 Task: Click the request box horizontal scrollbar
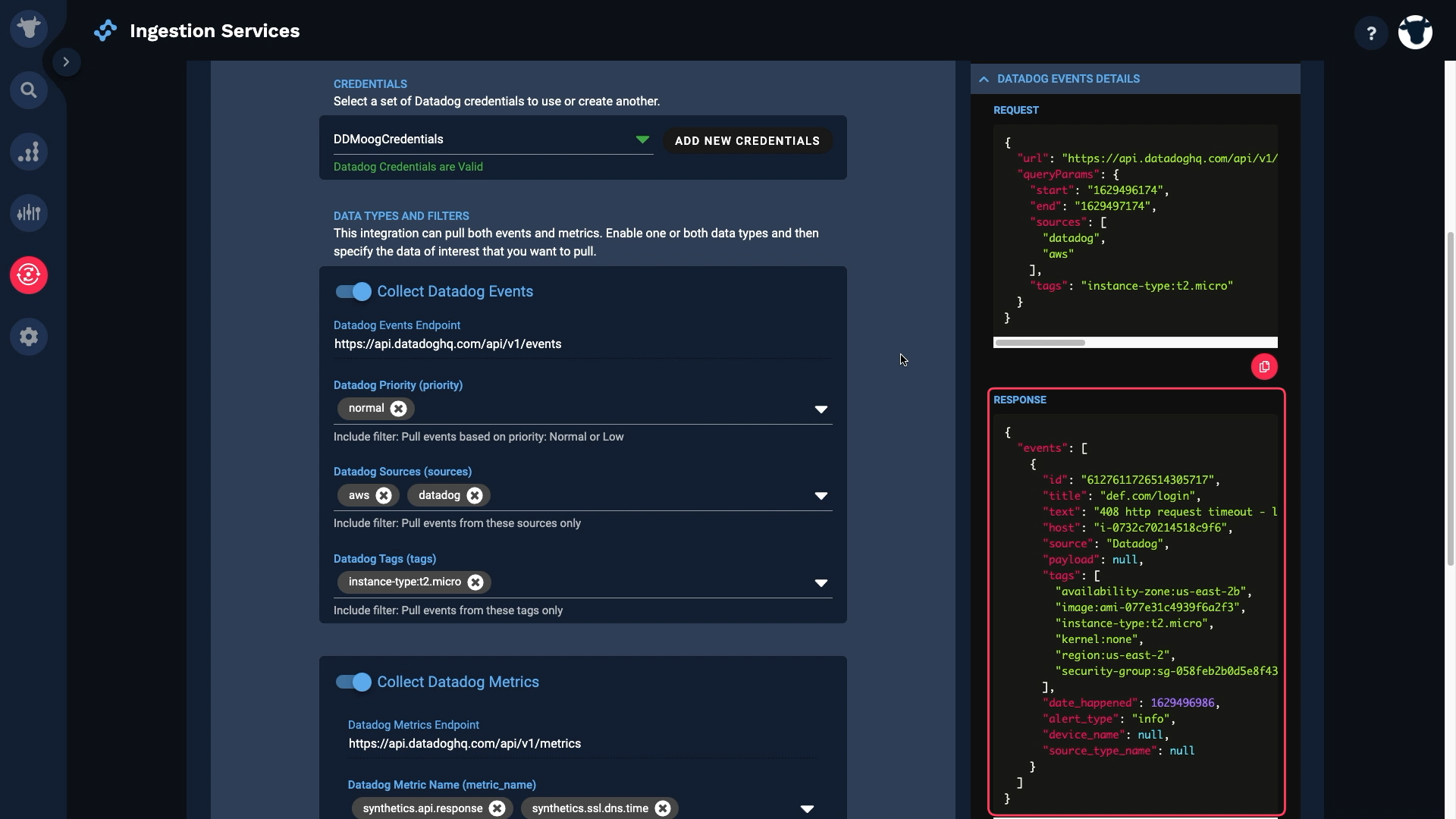point(1040,343)
